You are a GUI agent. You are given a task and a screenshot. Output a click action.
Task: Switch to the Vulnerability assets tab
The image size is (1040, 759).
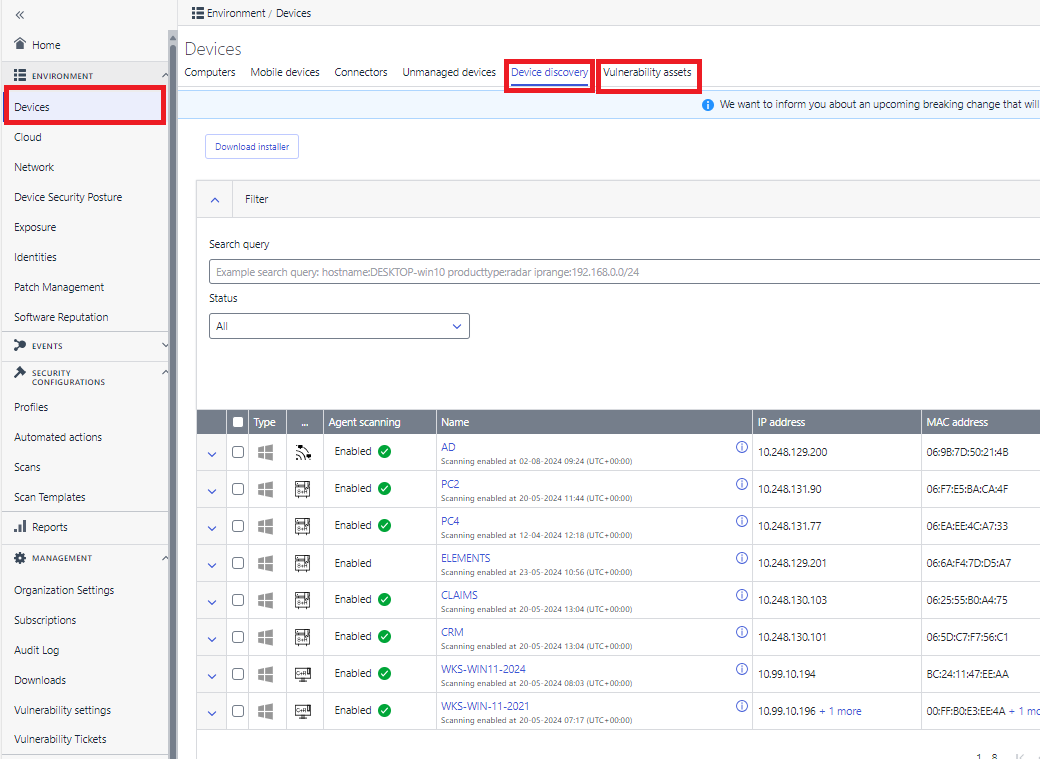[647, 72]
